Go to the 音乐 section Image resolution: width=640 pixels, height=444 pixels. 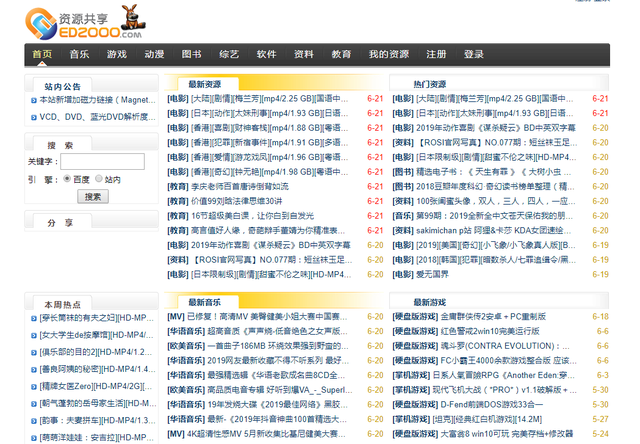pos(80,54)
